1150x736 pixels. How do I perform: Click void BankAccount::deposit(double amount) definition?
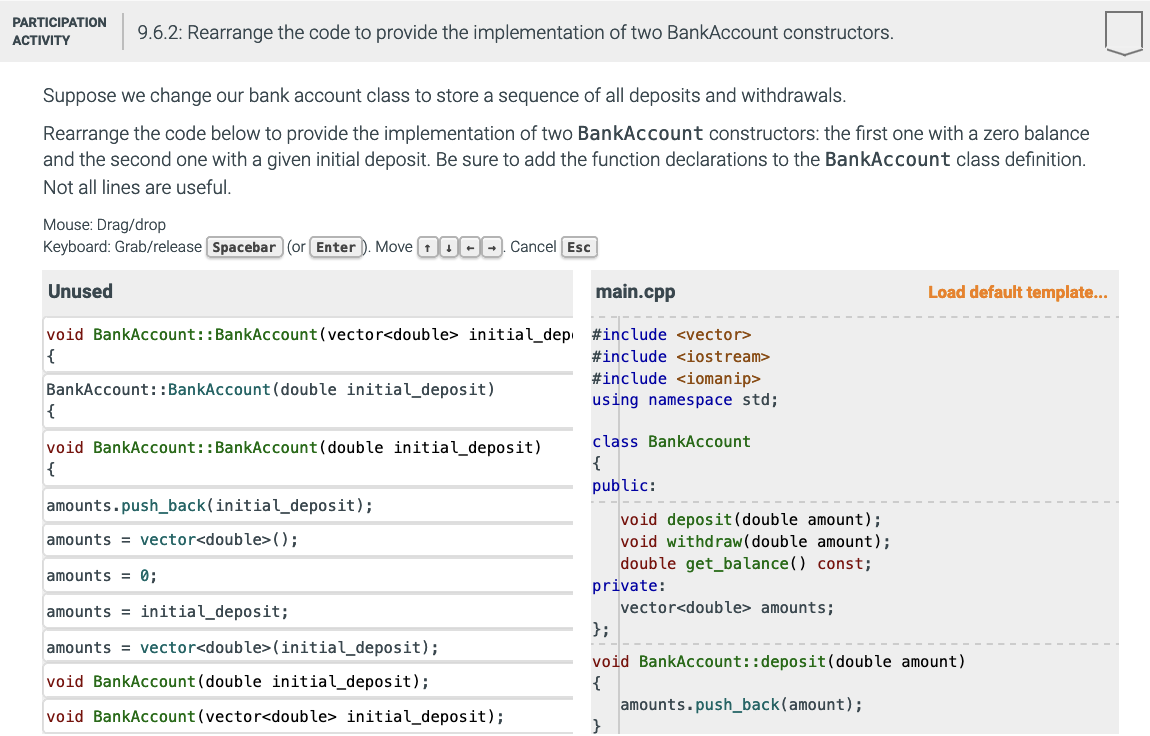pos(779,662)
